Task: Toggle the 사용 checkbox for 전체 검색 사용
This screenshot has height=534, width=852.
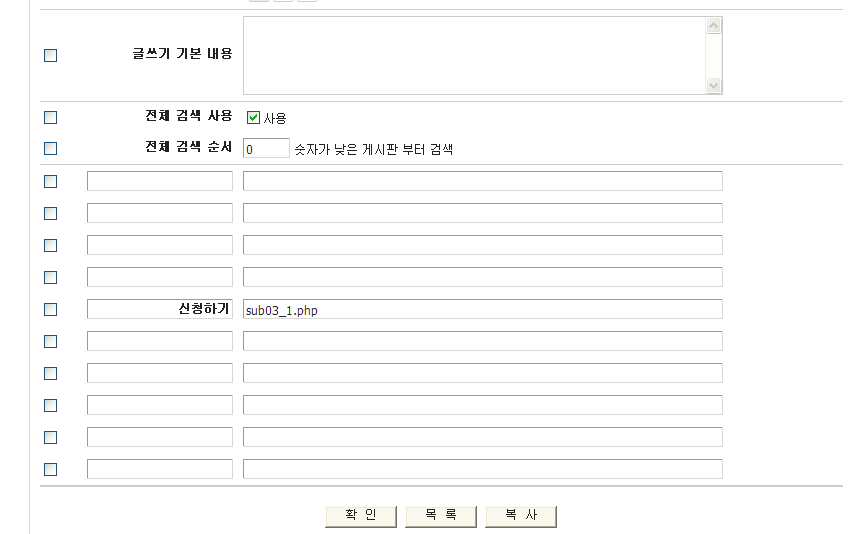Action: 253,117
